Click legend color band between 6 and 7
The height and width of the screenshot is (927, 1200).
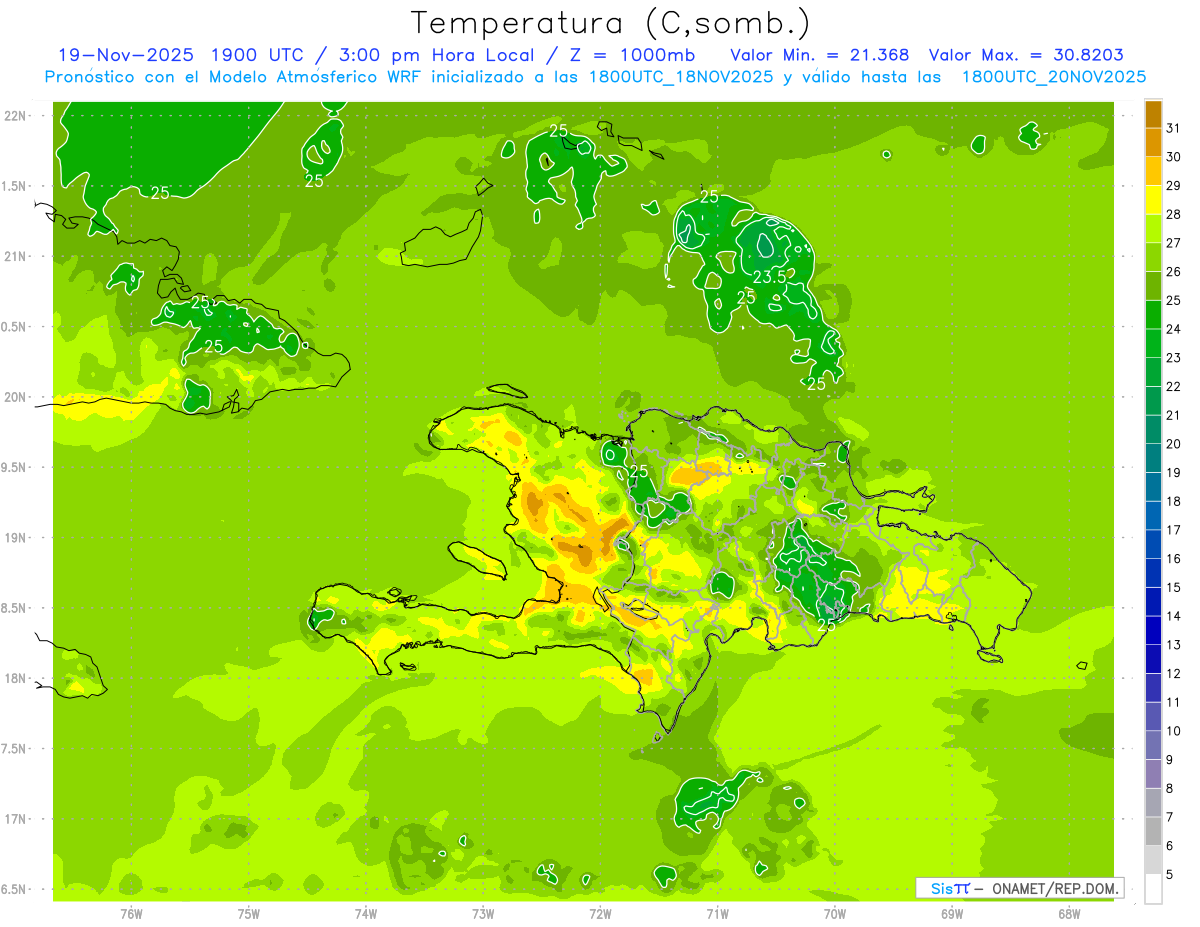pyautogui.click(x=1153, y=832)
